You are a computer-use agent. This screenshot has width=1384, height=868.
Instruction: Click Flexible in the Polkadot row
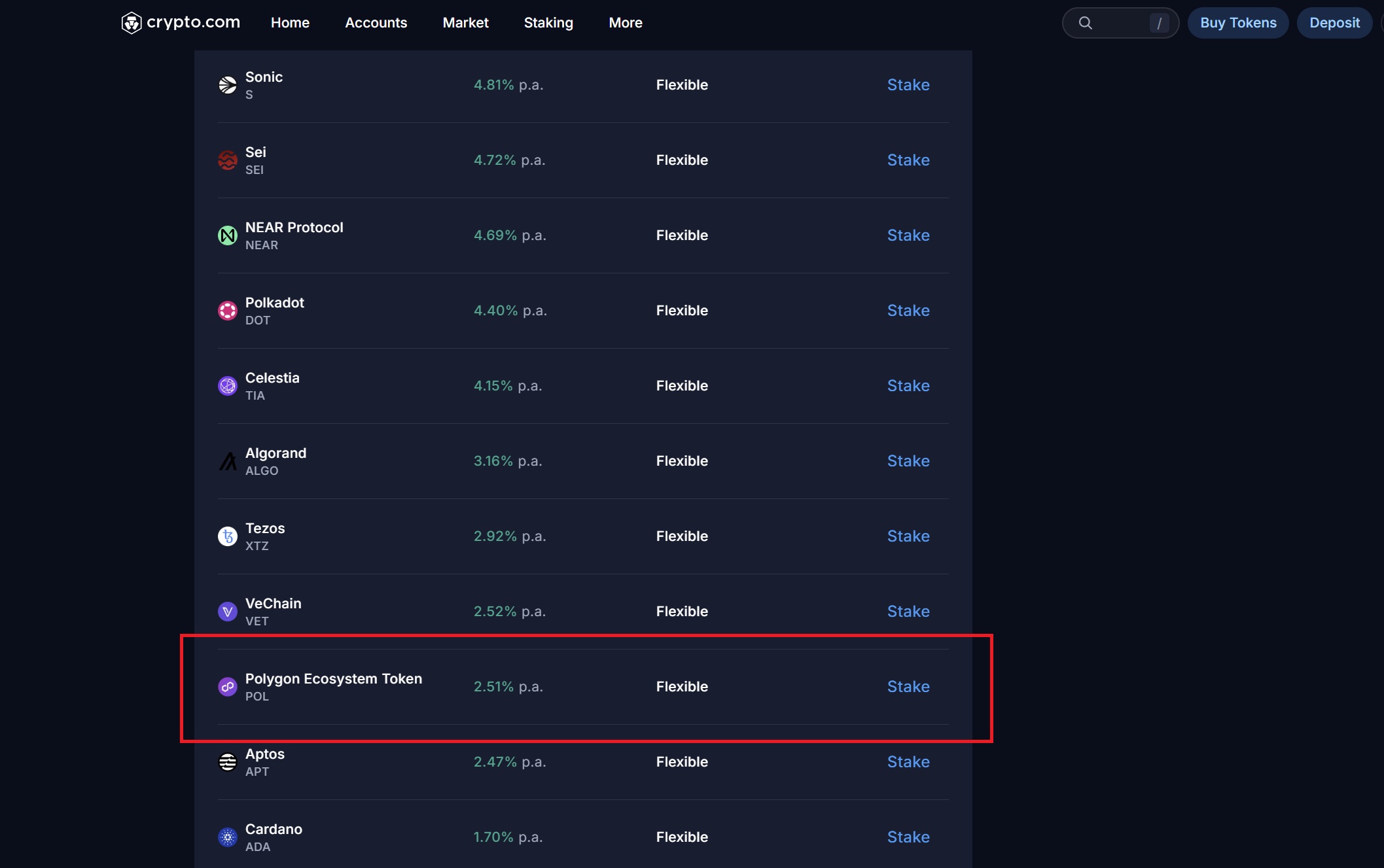point(682,311)
